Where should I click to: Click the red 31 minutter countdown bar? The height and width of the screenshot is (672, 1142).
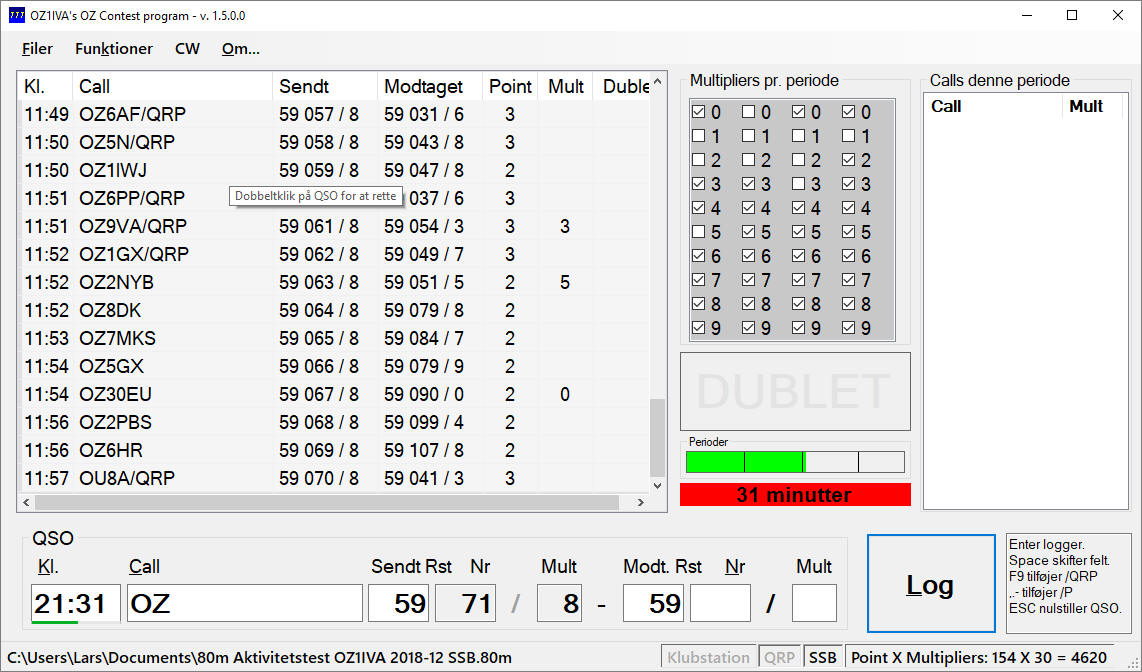coord(795,495)
